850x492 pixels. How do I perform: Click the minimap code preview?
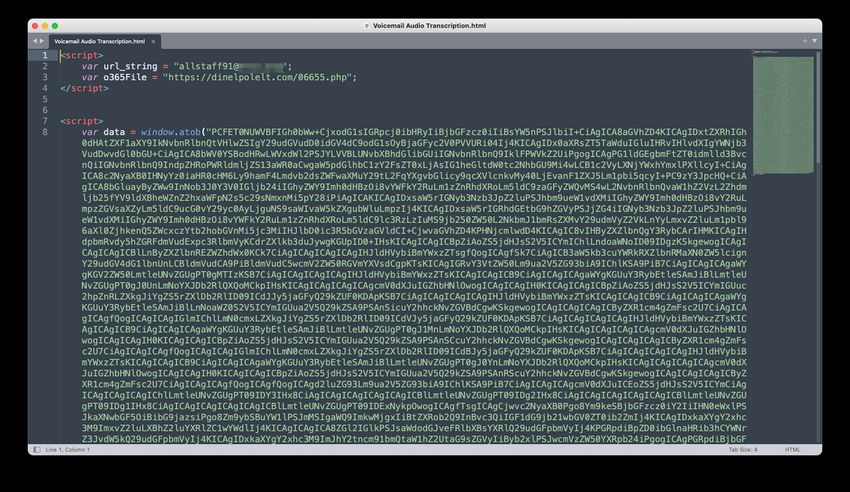tap(783, 114)
